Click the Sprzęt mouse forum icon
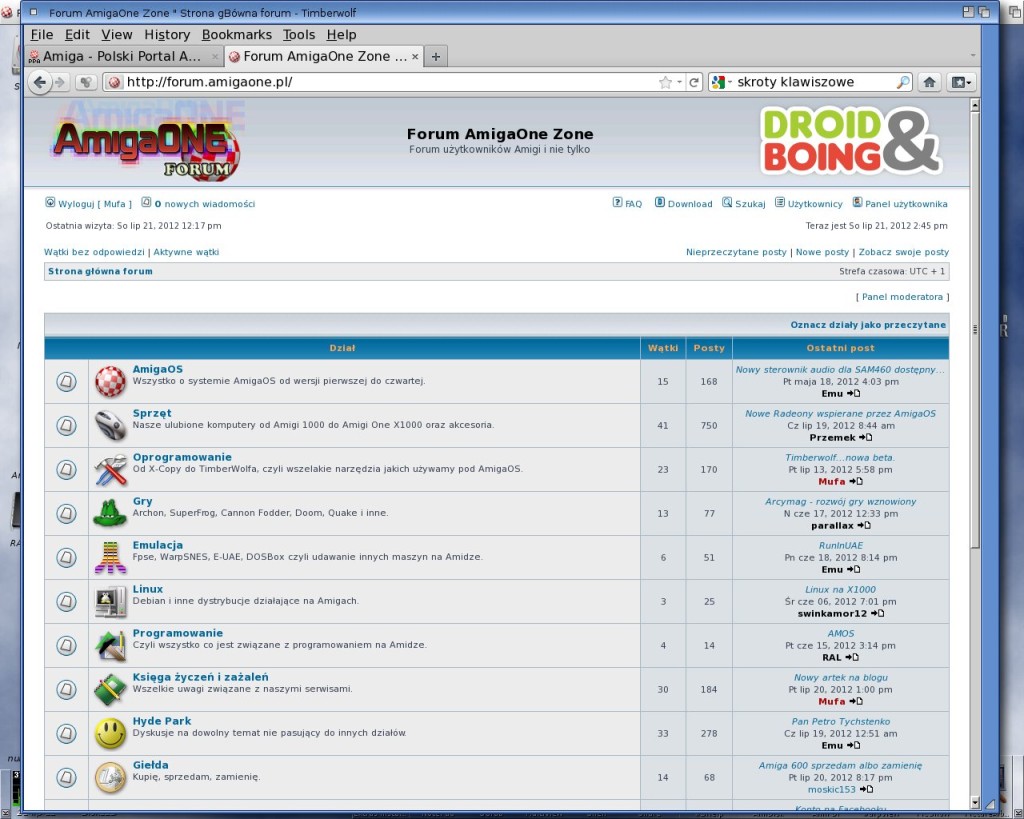 click(x=110, y=425)
